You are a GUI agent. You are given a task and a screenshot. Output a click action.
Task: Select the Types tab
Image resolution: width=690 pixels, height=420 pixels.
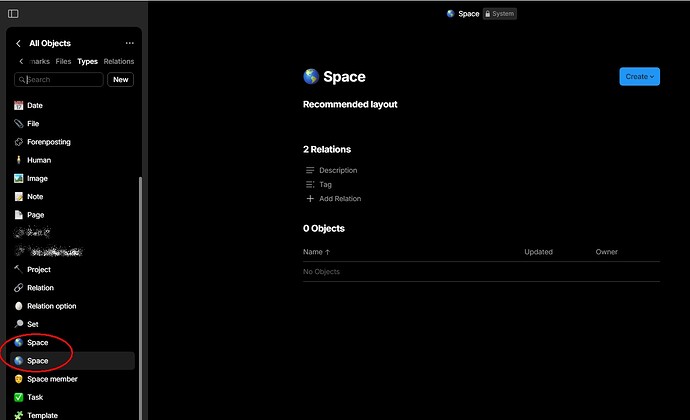pyautogui.click(x=87, y=61)
